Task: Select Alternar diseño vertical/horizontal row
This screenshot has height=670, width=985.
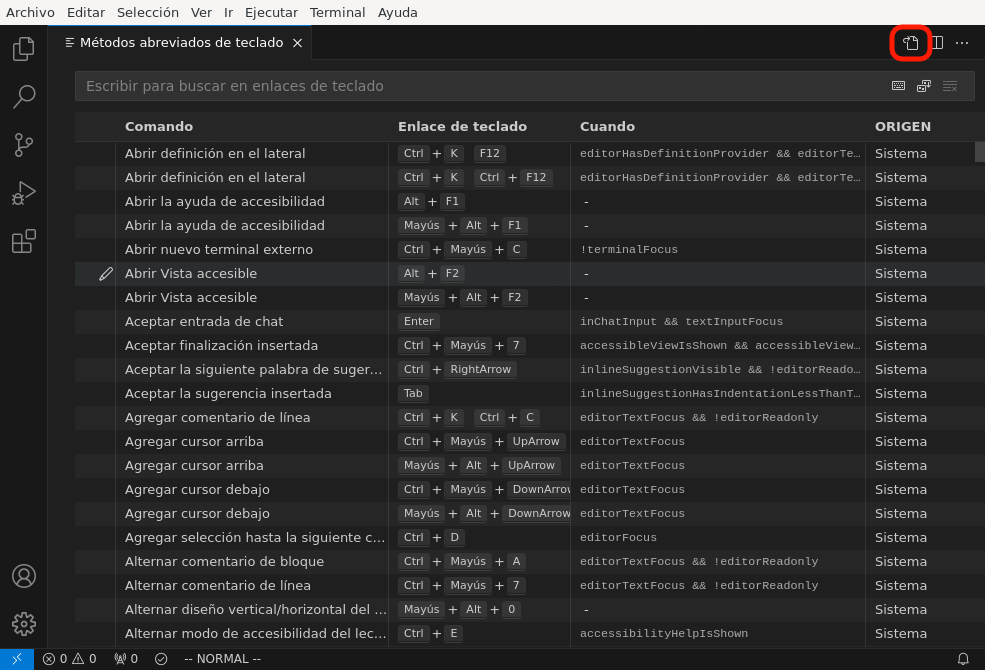Action: [x=530, y=609]
